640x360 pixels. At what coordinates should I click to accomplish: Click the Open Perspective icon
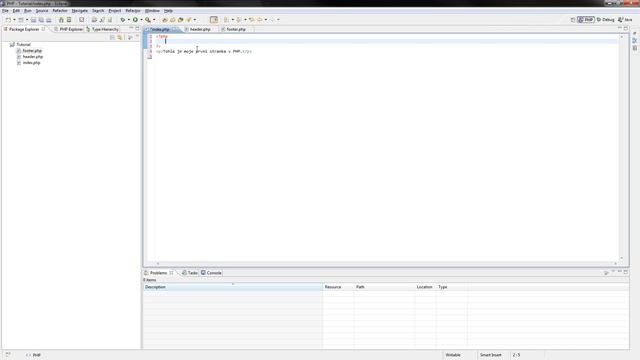pyautogui.click(x=573, y=20)
